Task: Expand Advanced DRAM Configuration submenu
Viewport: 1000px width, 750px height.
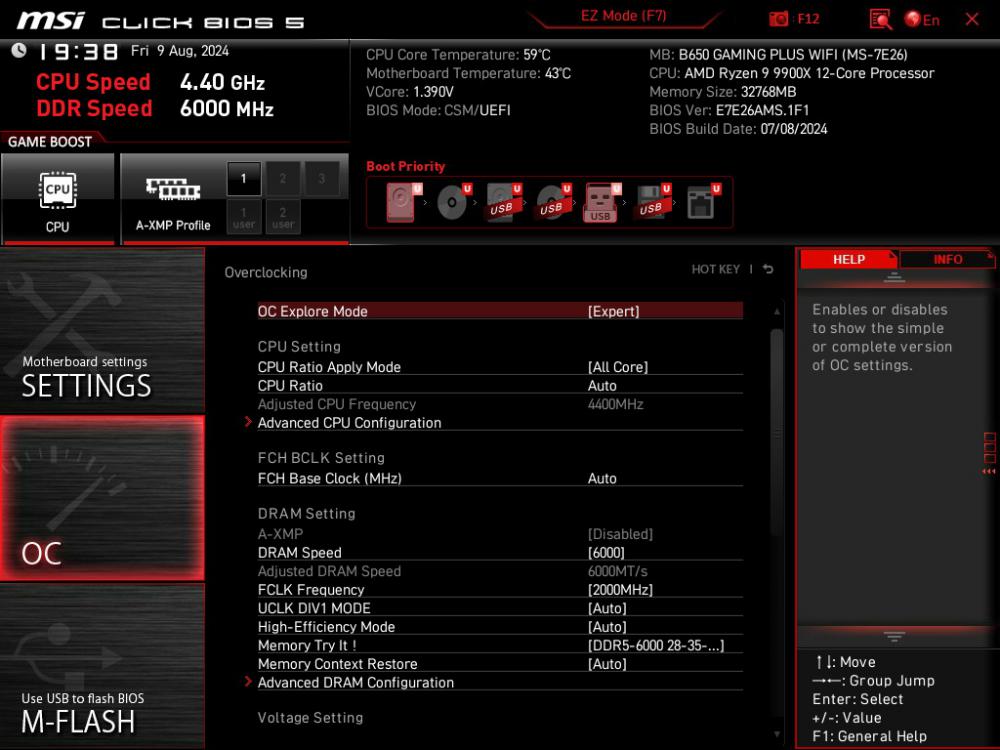Action: [500, 682]
